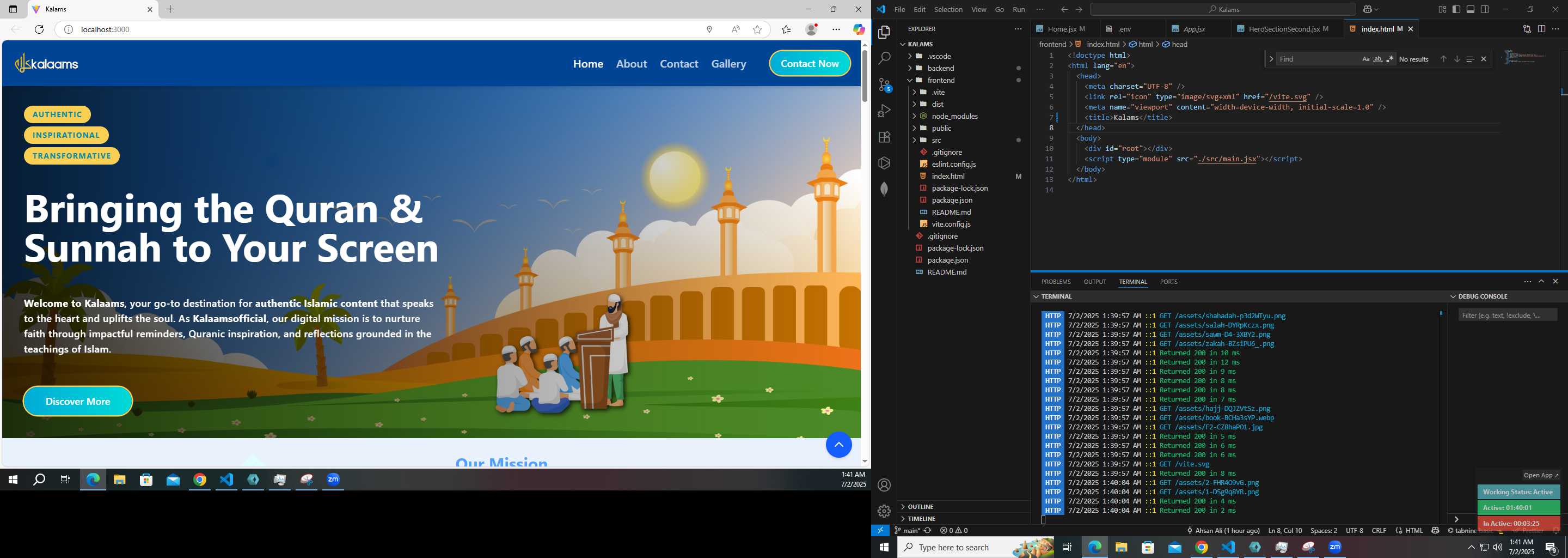Open the Copilot dropdown arrow in title bar
This screenshot has width=1568, height=558.
[1377, 10]
